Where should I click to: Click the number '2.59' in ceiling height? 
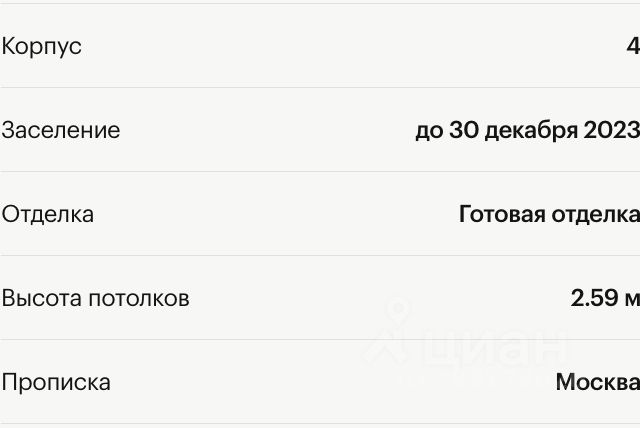pos(594,298)
